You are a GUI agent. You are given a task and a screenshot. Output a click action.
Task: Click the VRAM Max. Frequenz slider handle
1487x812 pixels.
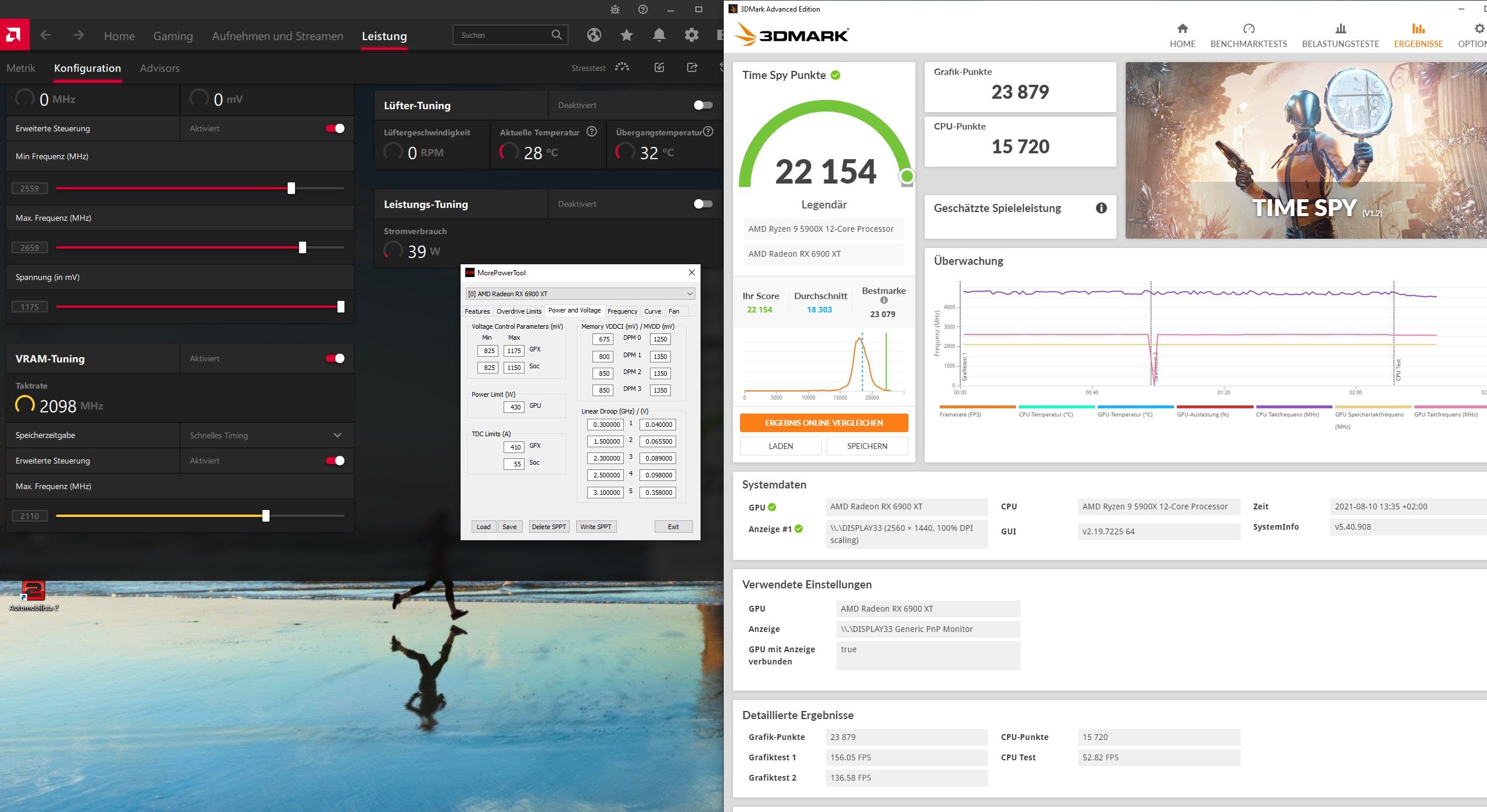(x=266, y=516)
